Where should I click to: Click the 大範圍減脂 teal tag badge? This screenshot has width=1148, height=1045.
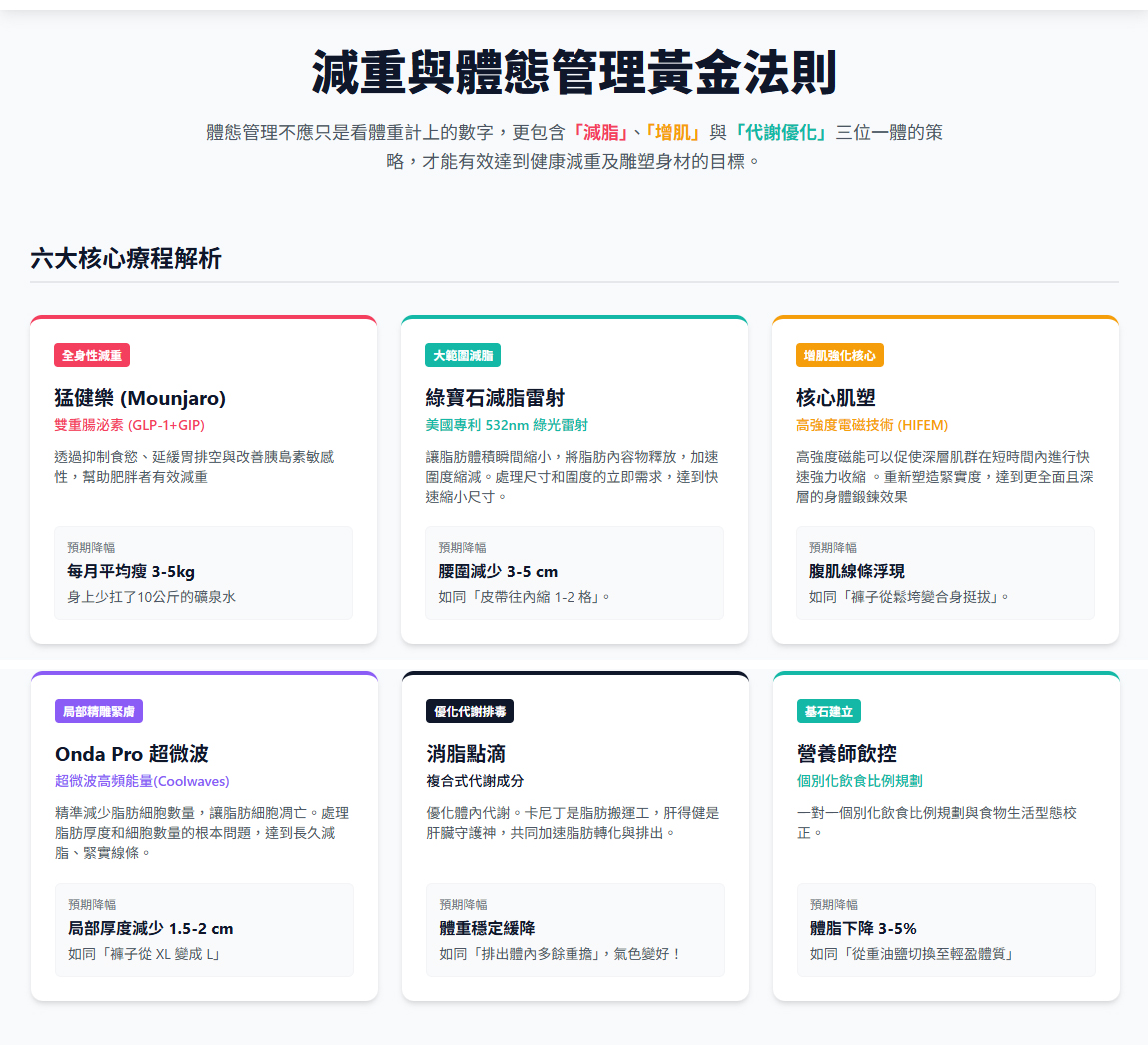click(x=462, y=355)
